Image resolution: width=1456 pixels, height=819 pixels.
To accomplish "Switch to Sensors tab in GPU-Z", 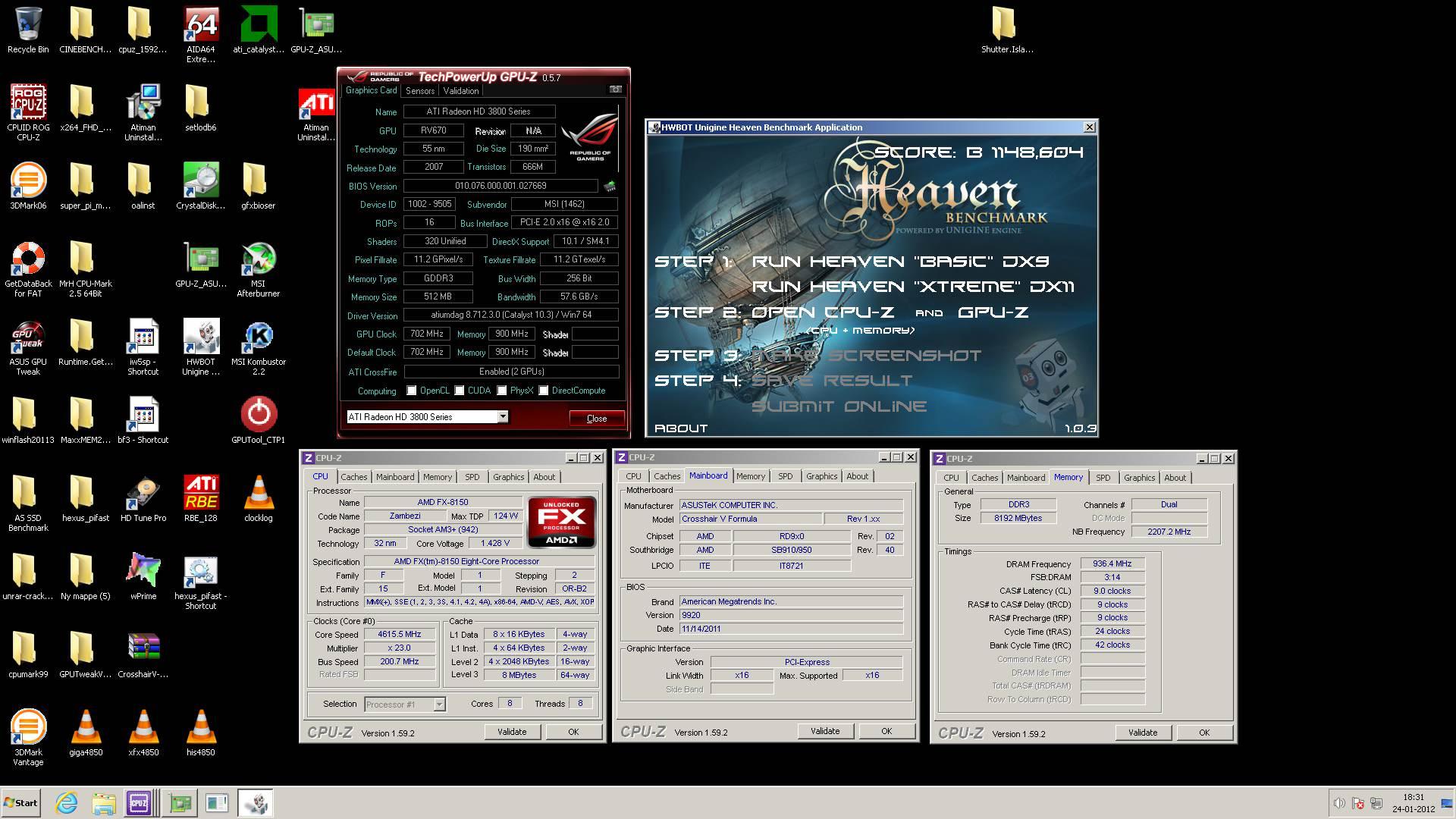I will pyautogui.click(x=420, y=91).
